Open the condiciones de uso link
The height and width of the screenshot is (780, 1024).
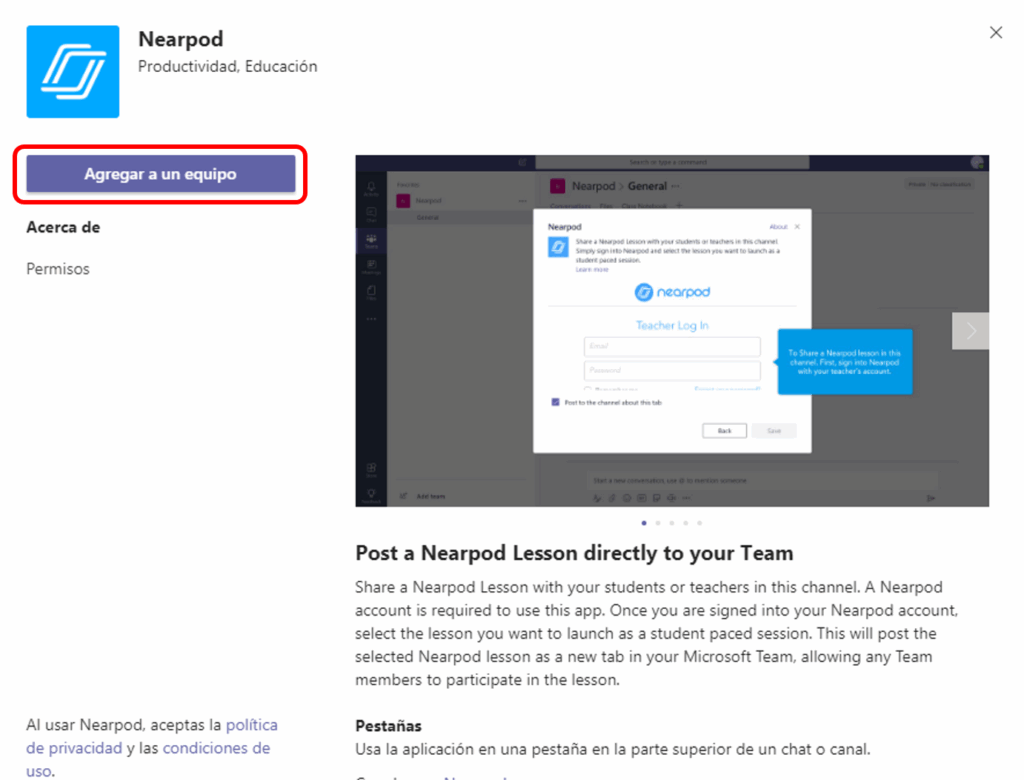(x=148, y=759)
